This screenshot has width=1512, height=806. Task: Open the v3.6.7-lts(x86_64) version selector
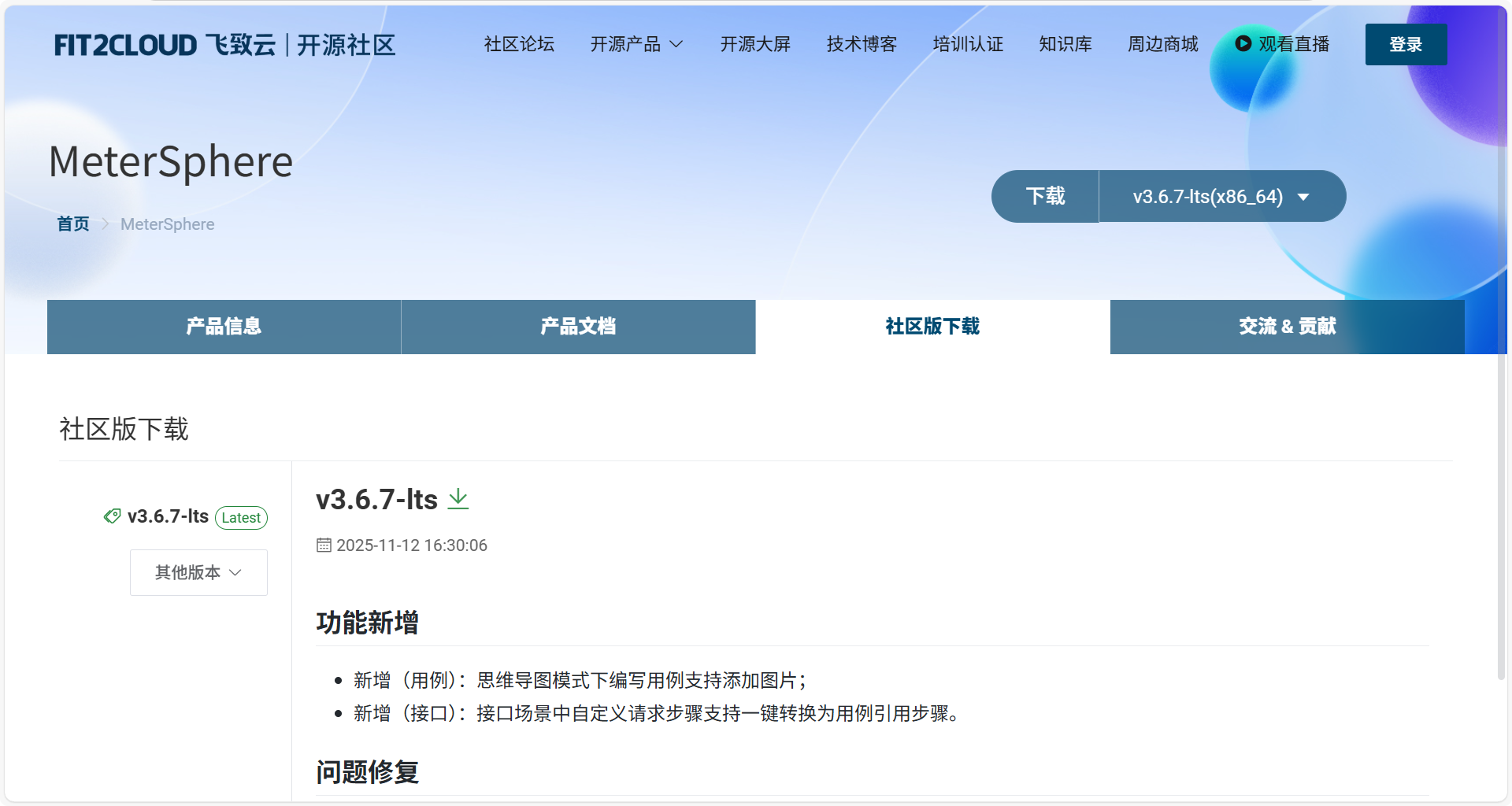pos(1221,196)
